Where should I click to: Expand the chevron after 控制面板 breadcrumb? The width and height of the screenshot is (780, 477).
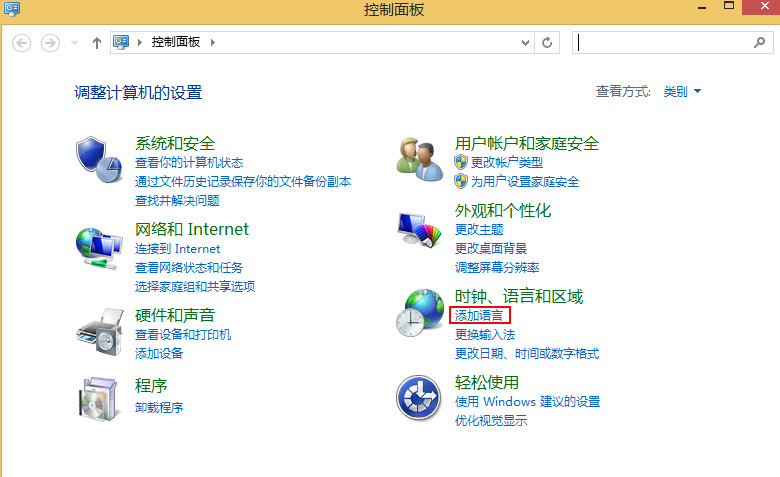(213, 42)
